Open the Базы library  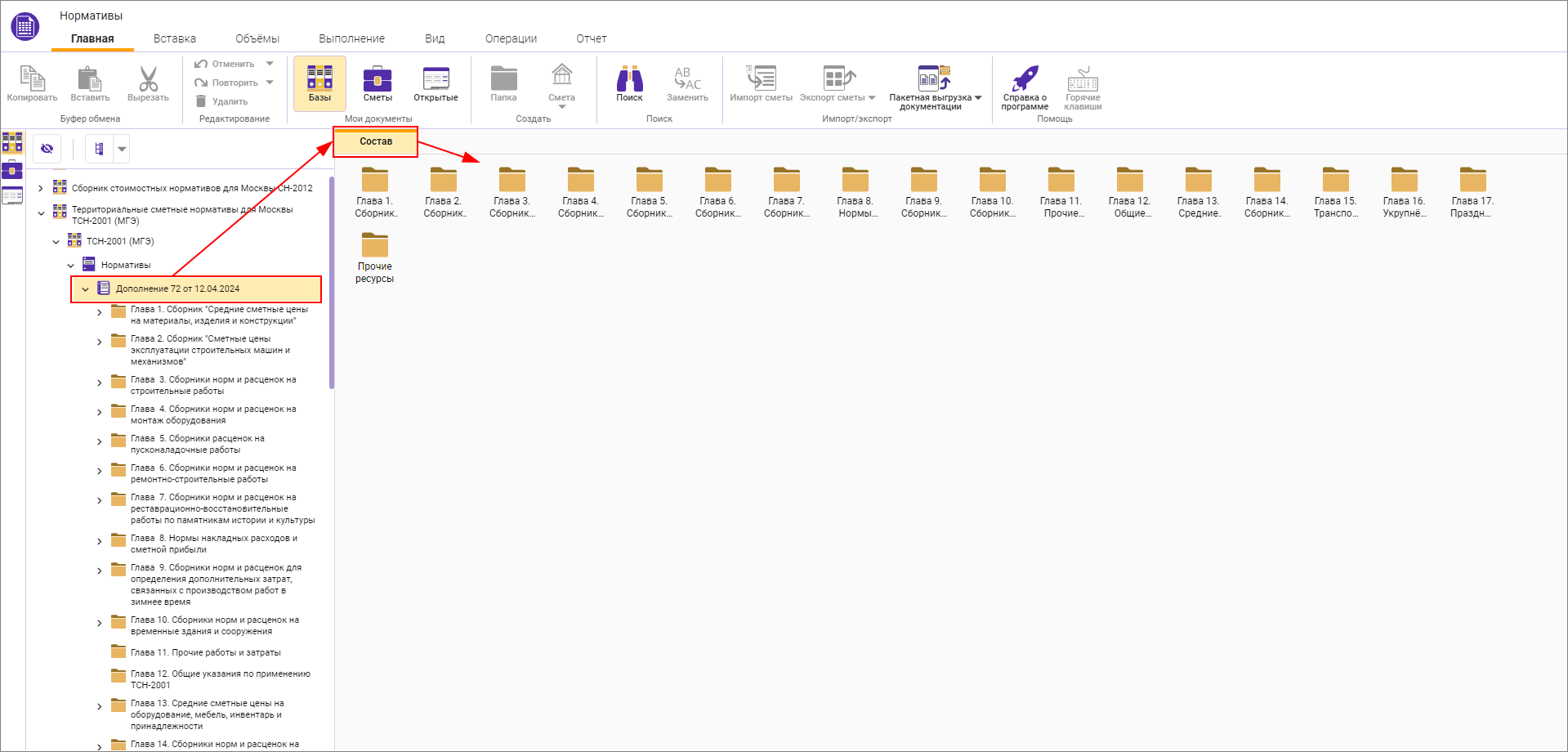pyautogui.click(x=319, y=83)
